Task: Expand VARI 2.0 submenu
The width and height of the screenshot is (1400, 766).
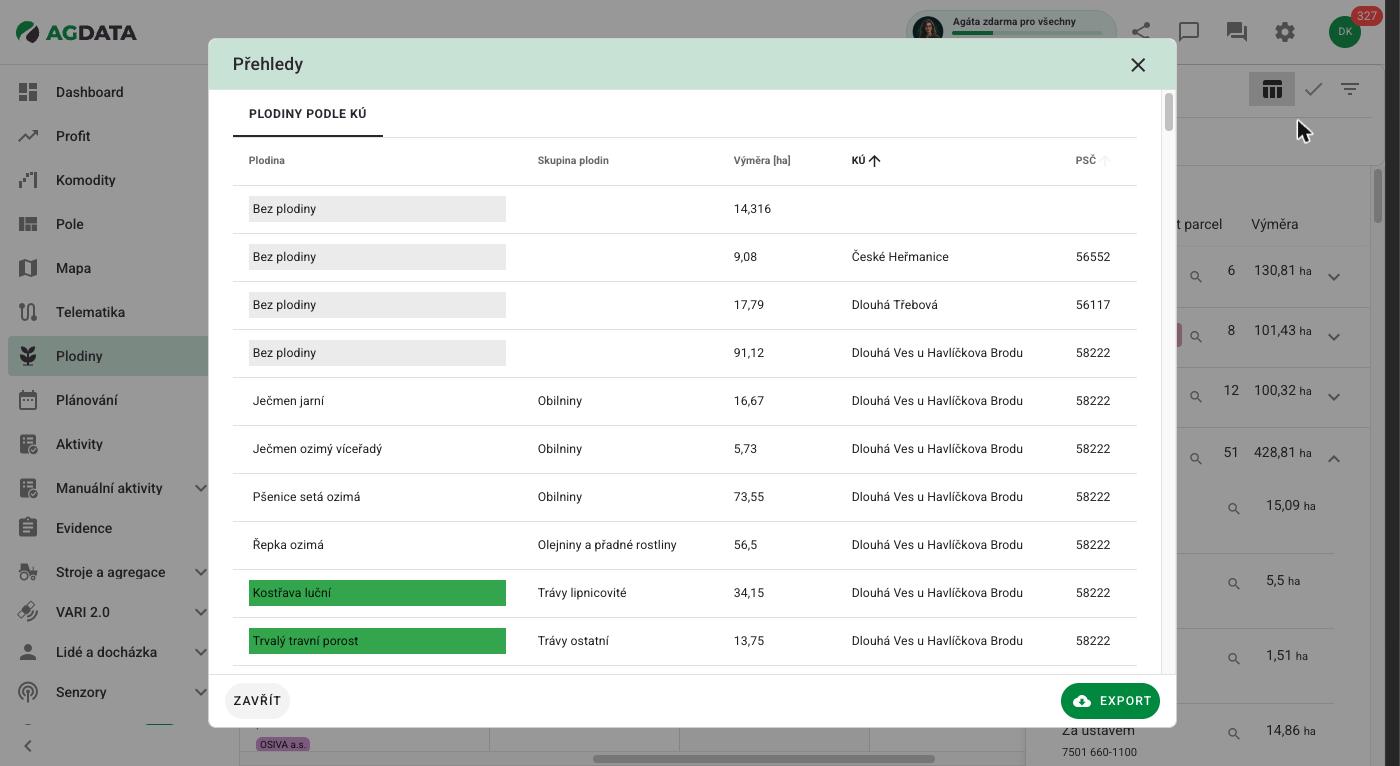Action: pos(201,612)
